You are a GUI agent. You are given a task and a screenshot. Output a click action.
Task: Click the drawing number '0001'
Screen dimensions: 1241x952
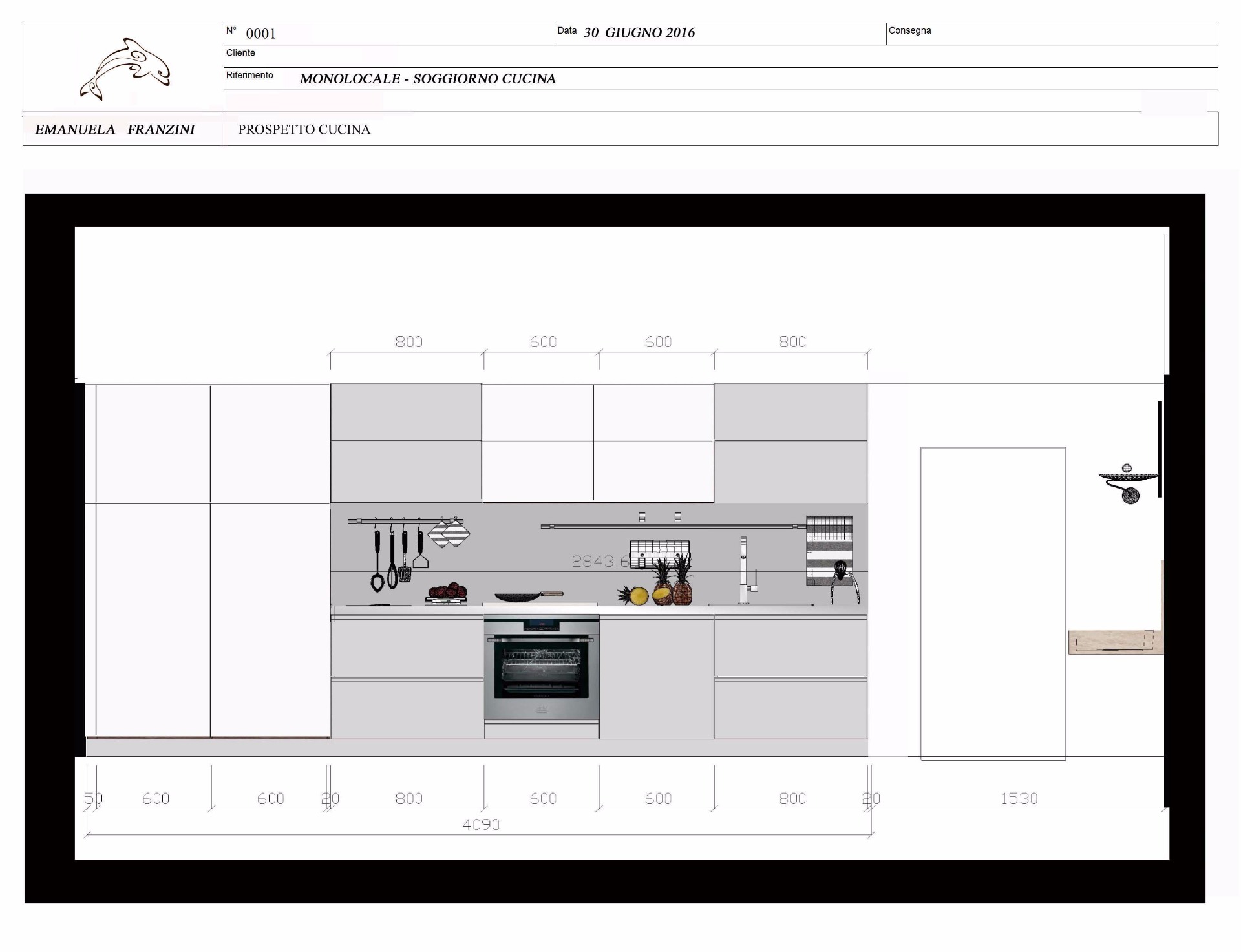click(x=261, y=34)
